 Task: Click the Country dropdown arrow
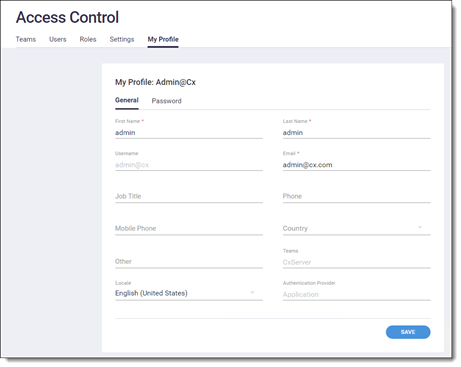tap(420, 227)
